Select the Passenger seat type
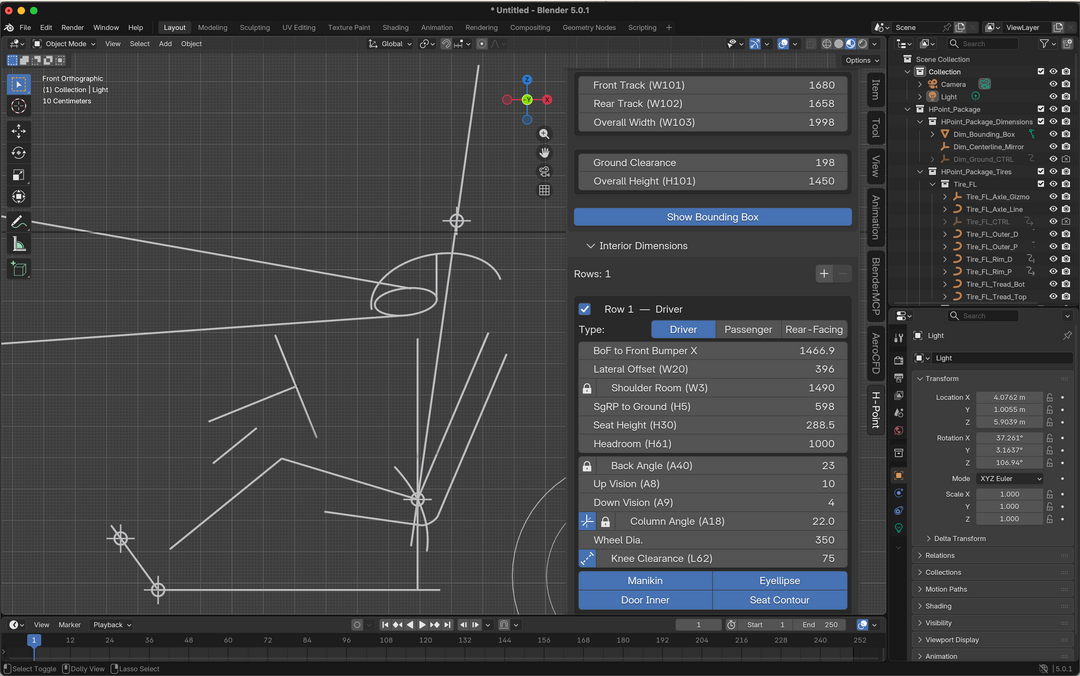 (x=748, y=329)
